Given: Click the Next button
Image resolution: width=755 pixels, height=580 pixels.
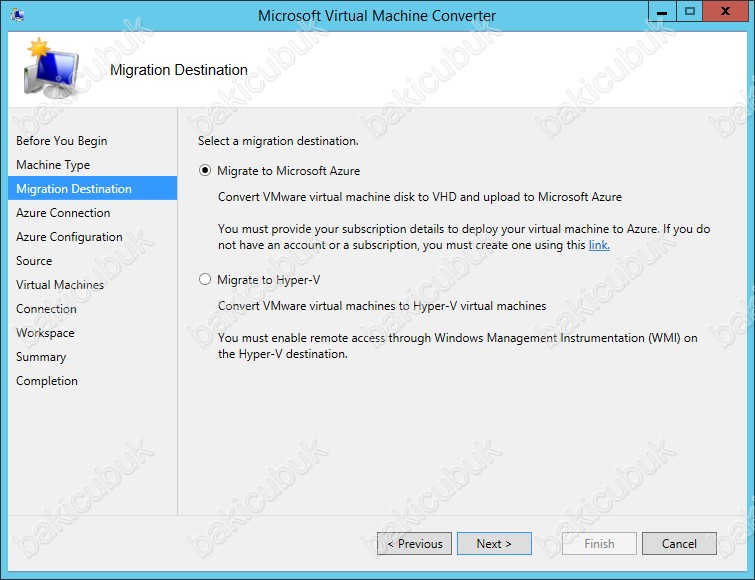Looking at the screenshot, I should (494, 543).
